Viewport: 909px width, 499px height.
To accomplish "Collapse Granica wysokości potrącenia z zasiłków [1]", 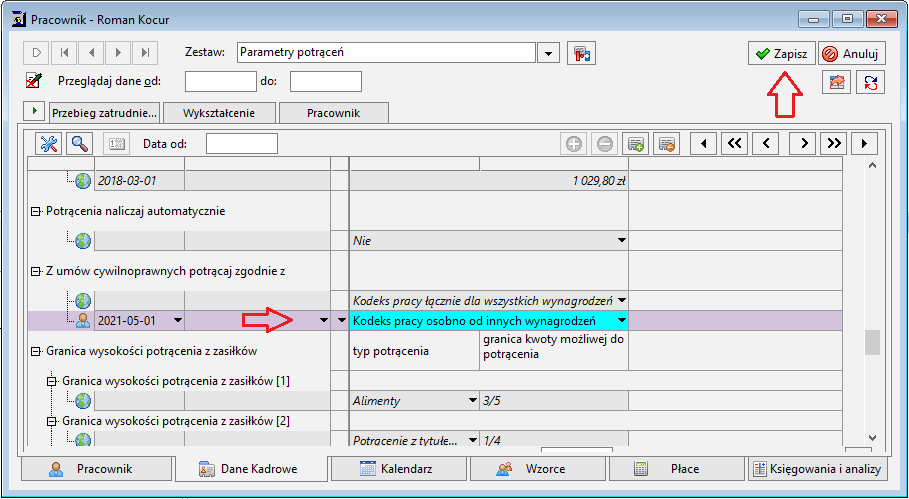I will pos(52,381).
